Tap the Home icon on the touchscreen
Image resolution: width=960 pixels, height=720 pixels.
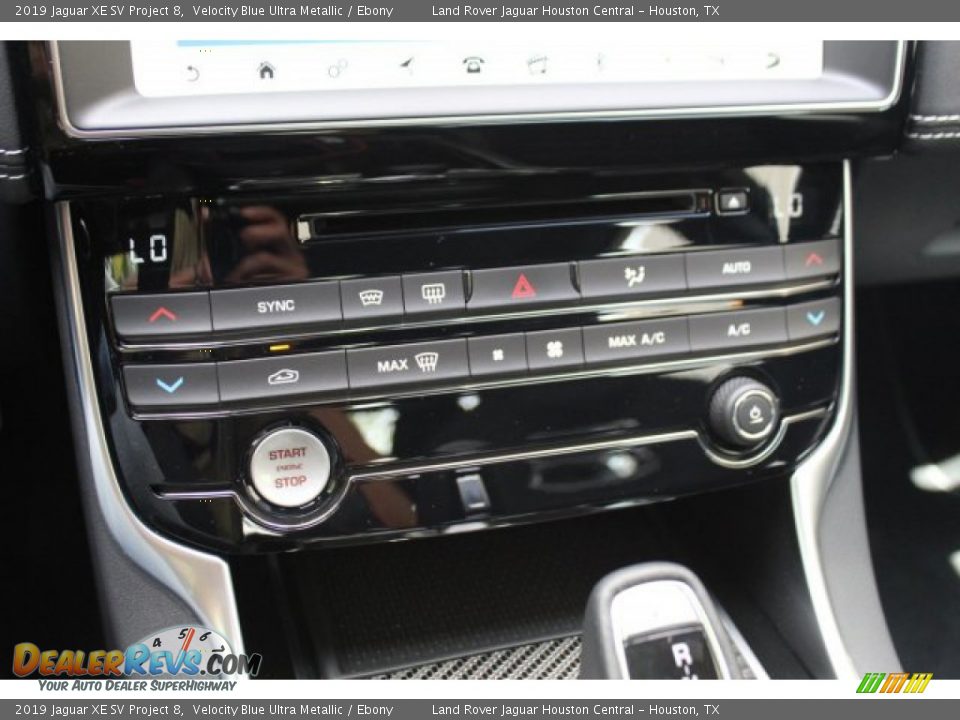[266, 71]
